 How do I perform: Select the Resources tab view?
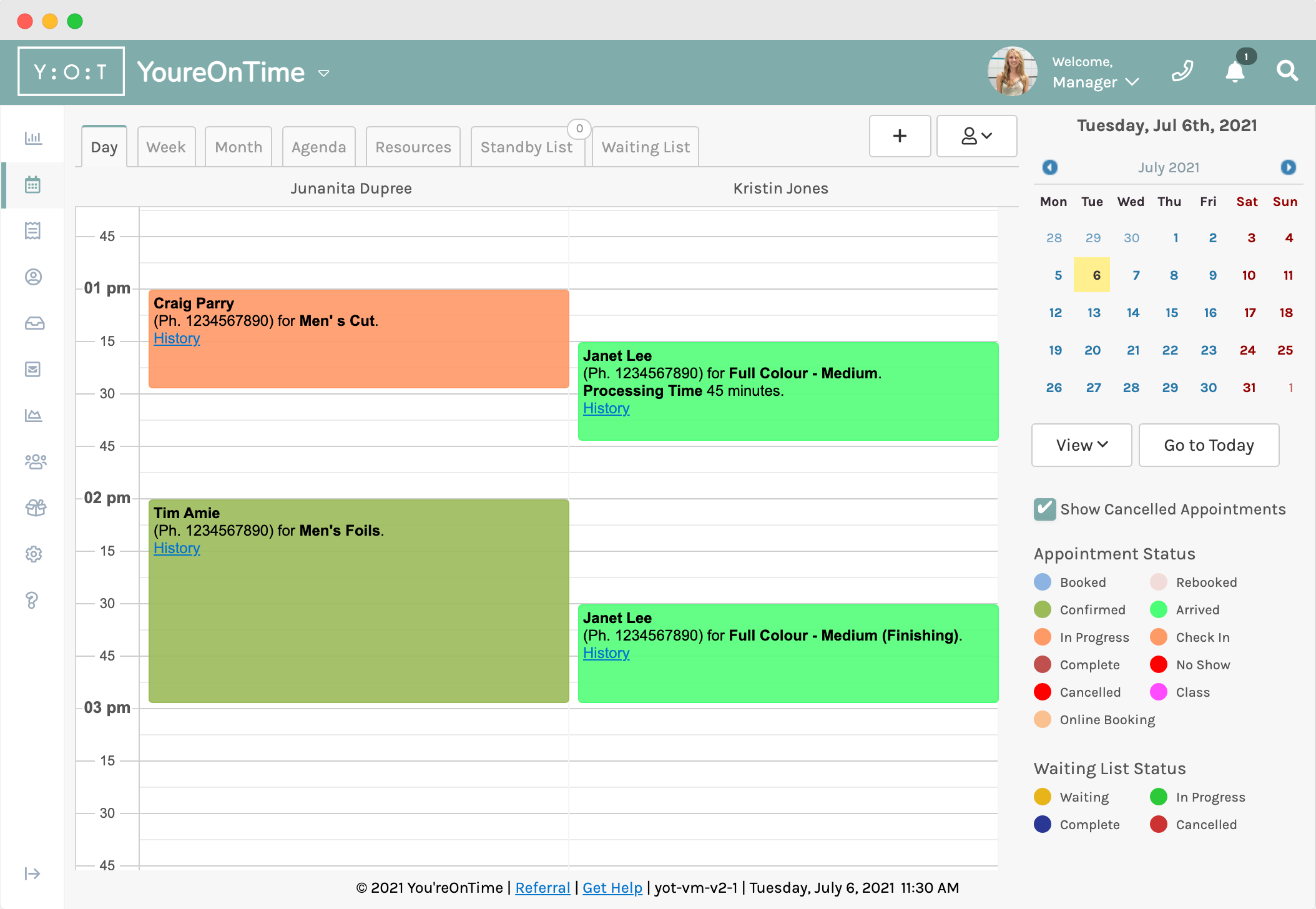(414, 146)
